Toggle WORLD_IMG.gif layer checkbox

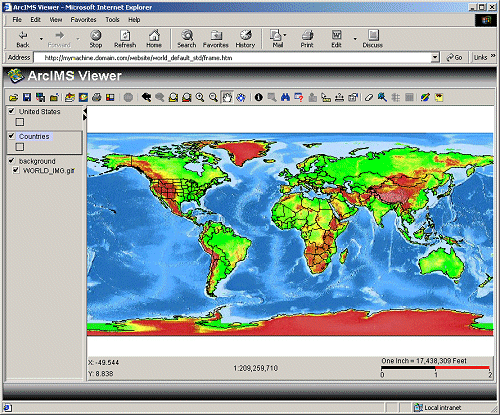click(16, 170)
